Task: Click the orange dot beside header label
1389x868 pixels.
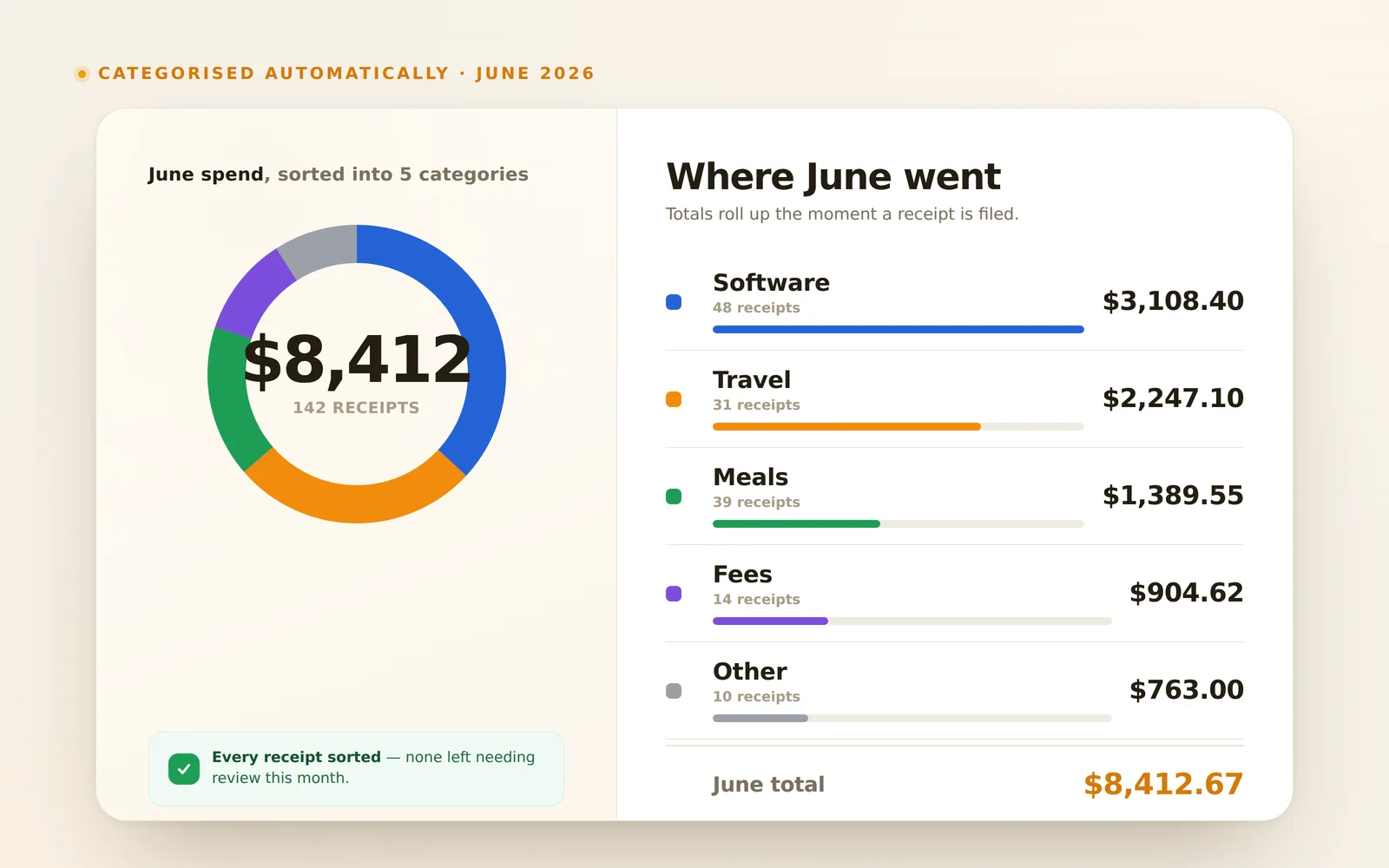Action: (82, 74)
